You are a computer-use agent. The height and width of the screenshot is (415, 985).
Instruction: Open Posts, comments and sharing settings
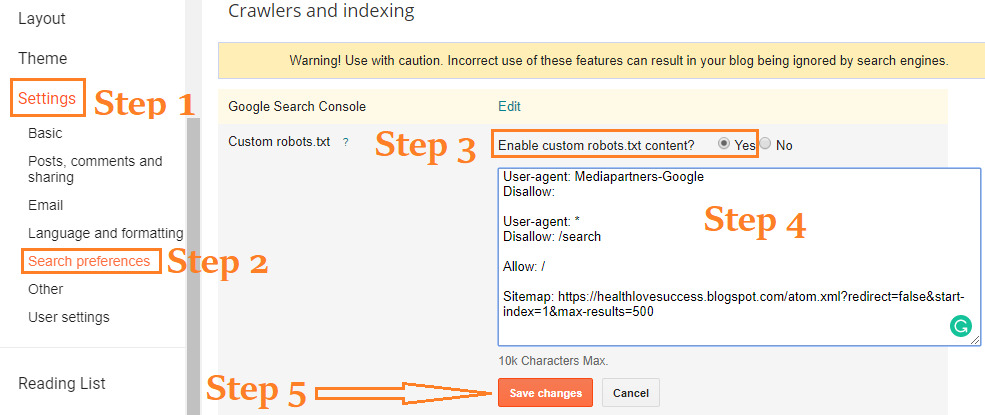pos(94,169)
